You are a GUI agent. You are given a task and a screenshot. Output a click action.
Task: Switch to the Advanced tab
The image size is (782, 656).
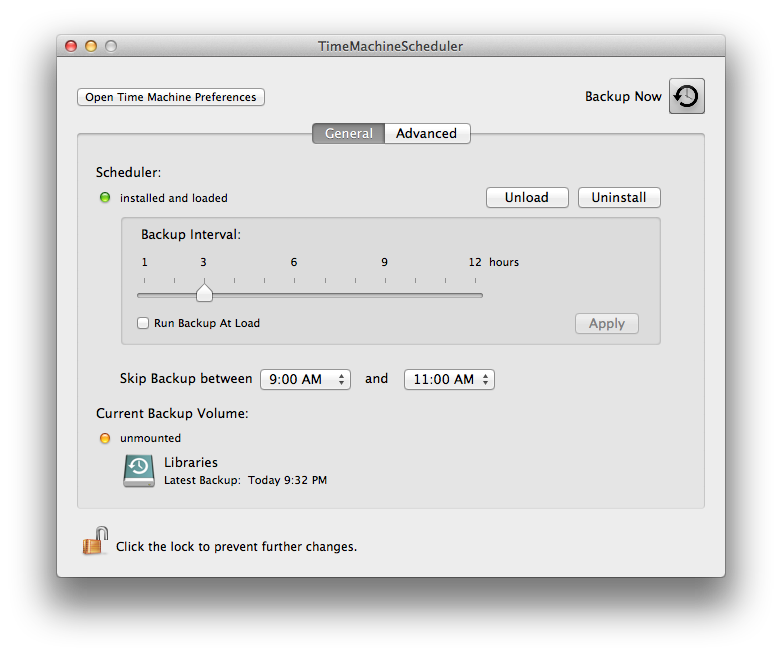pyautogui.click(x=427, y=133)
